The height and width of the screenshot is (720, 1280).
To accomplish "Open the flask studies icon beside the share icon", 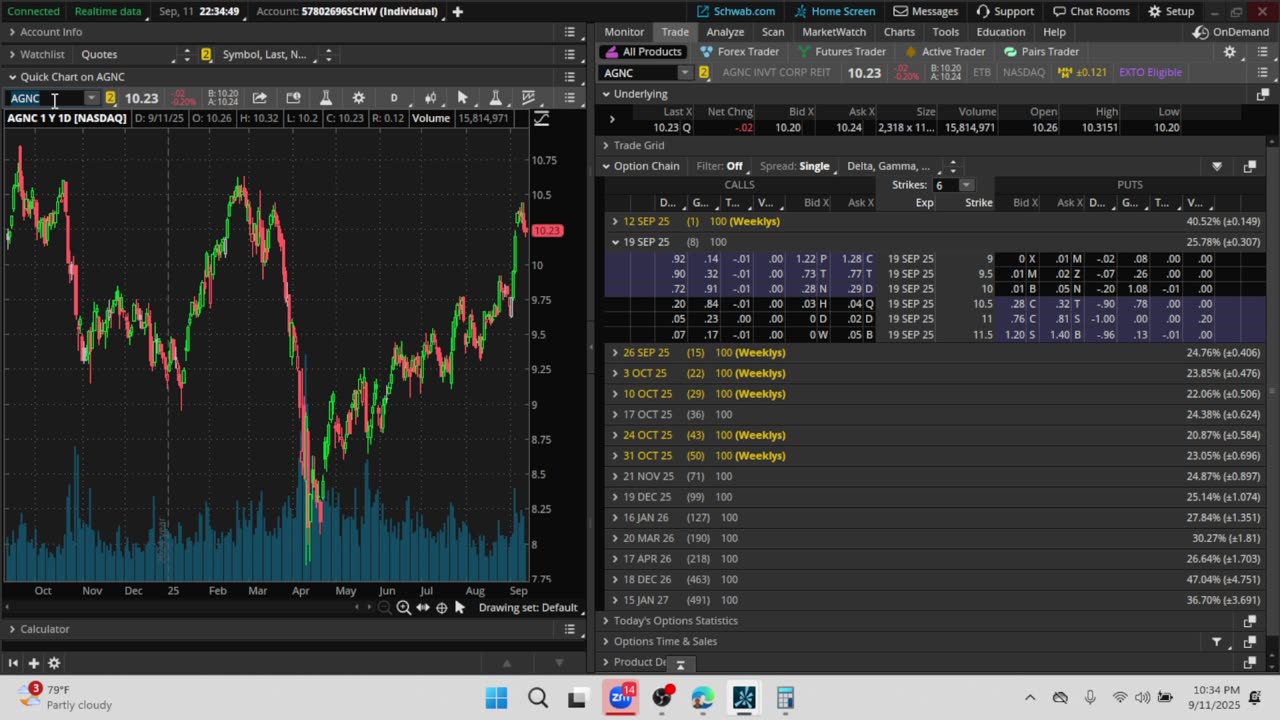I will point(325,98).
